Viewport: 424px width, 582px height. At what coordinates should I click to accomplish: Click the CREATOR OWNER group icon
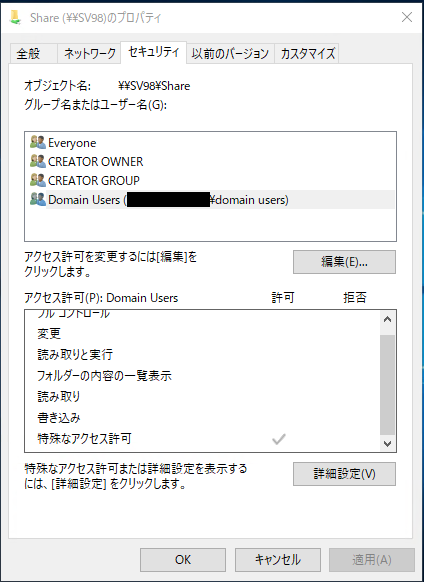pyautogui.click(x=38, y=161)
